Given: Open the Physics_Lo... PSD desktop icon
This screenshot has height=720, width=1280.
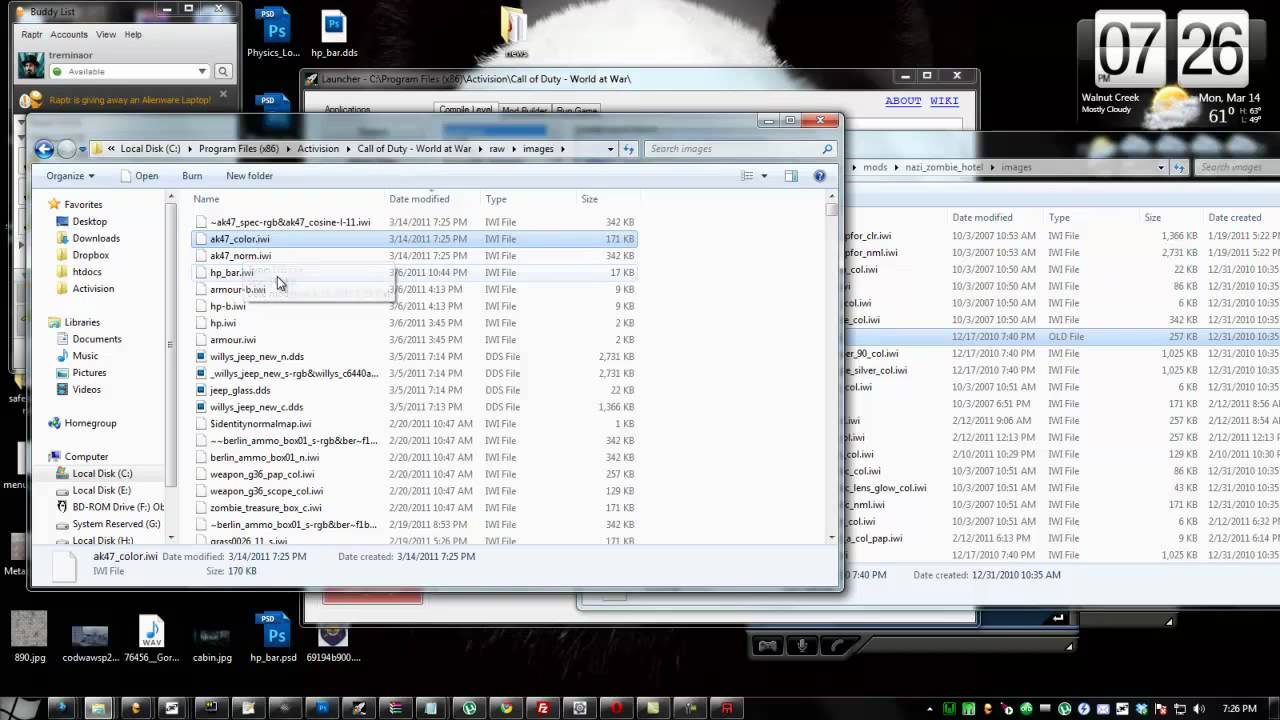Looking at the screenshot, I should pos(274,32).
